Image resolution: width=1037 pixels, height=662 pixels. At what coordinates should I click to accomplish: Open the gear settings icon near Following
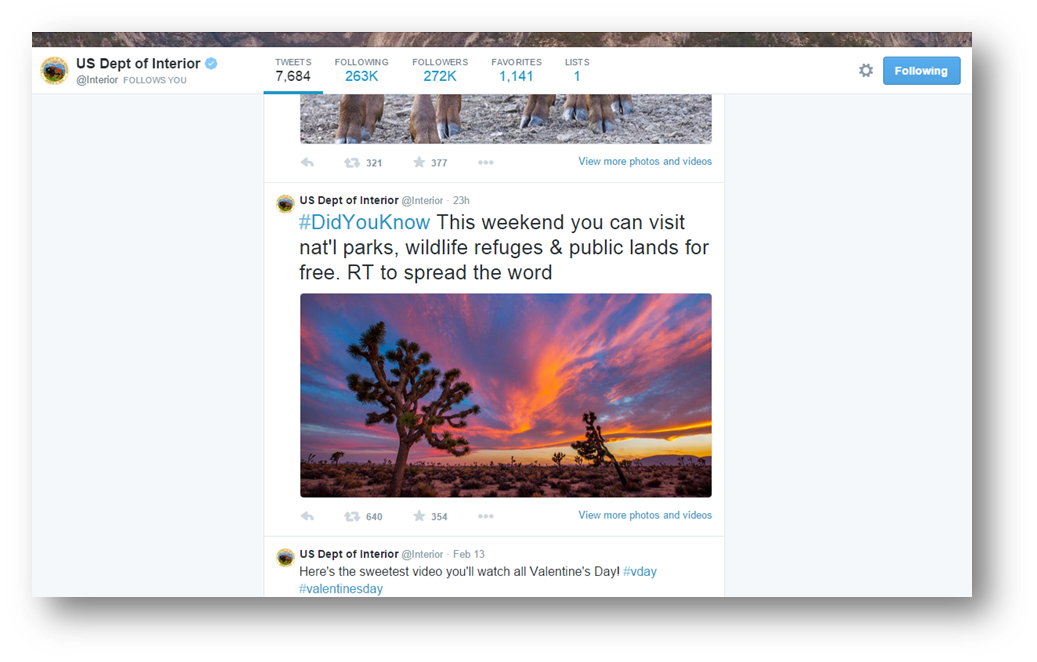(866, 70)
